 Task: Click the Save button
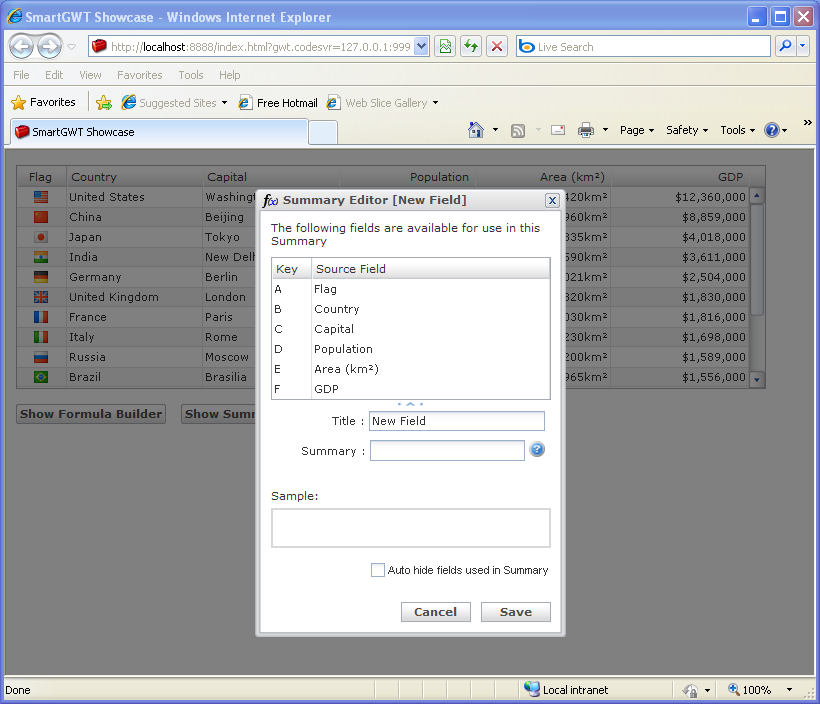[516, 612]
